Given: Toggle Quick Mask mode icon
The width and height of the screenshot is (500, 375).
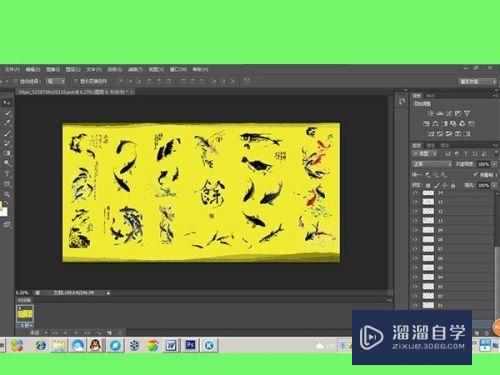Looking at the screenshot, I should pyautogui.click(x=7, y=225).
